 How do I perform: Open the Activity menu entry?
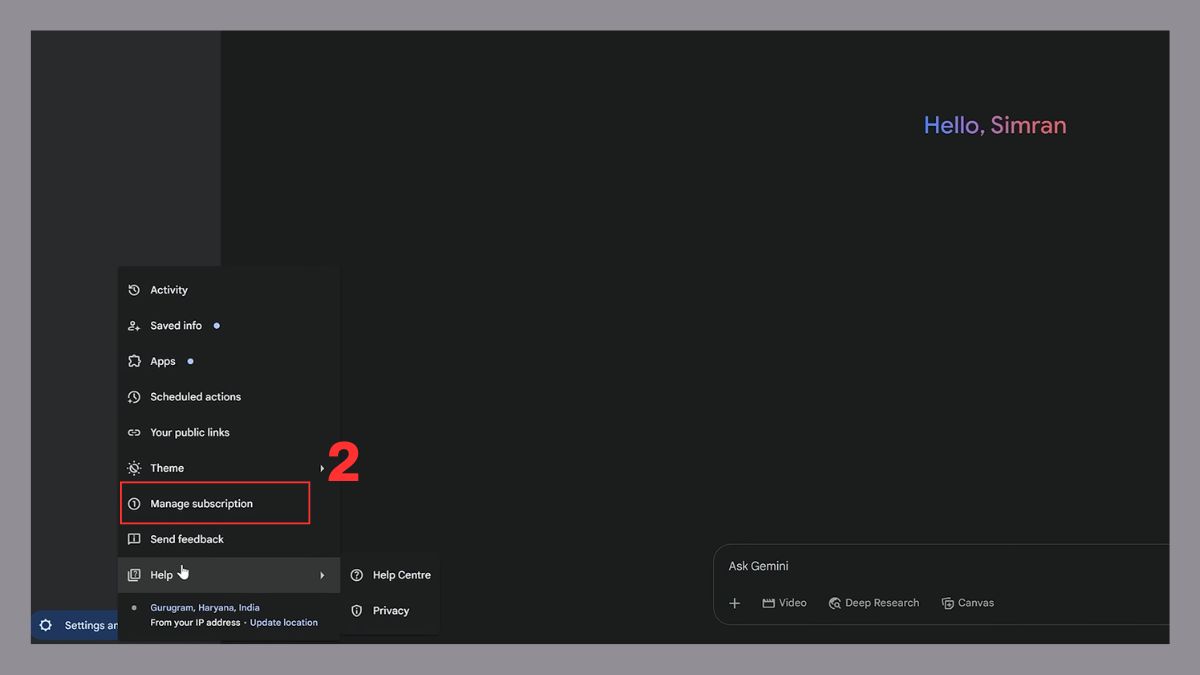228,290
